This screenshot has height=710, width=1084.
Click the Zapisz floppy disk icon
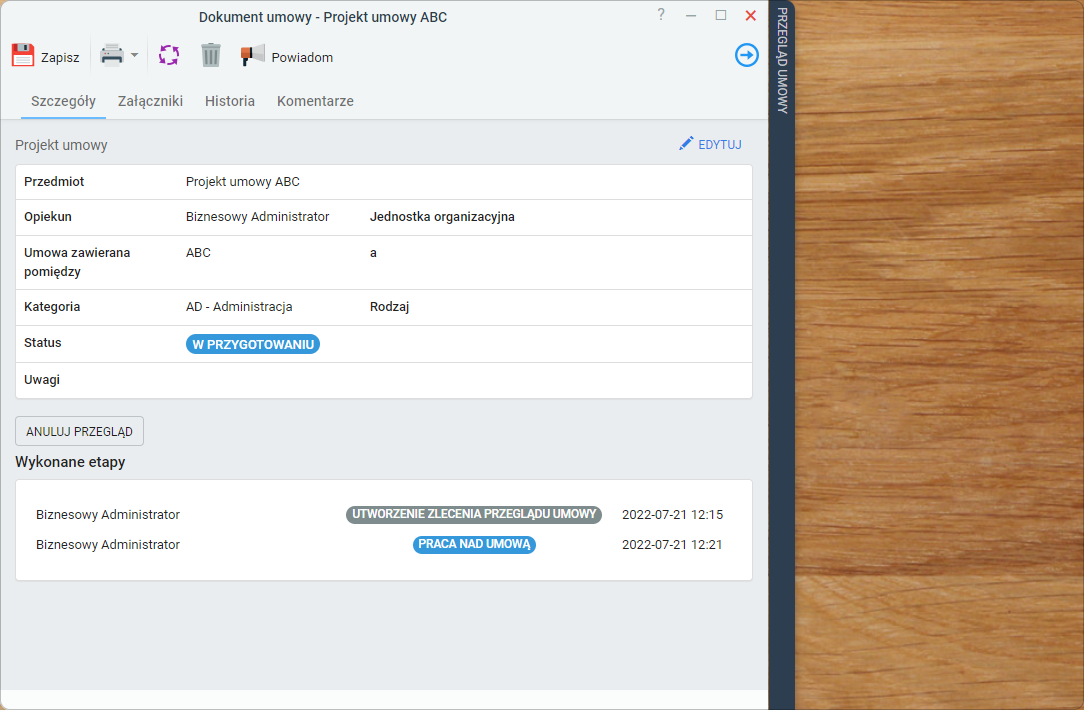pyautogui.click(x=23, y=55)
